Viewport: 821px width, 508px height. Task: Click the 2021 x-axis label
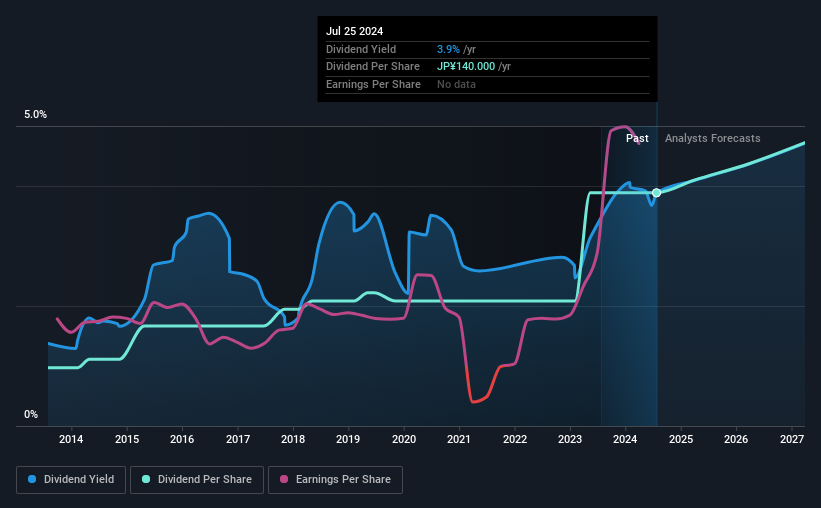click(459, 439)
